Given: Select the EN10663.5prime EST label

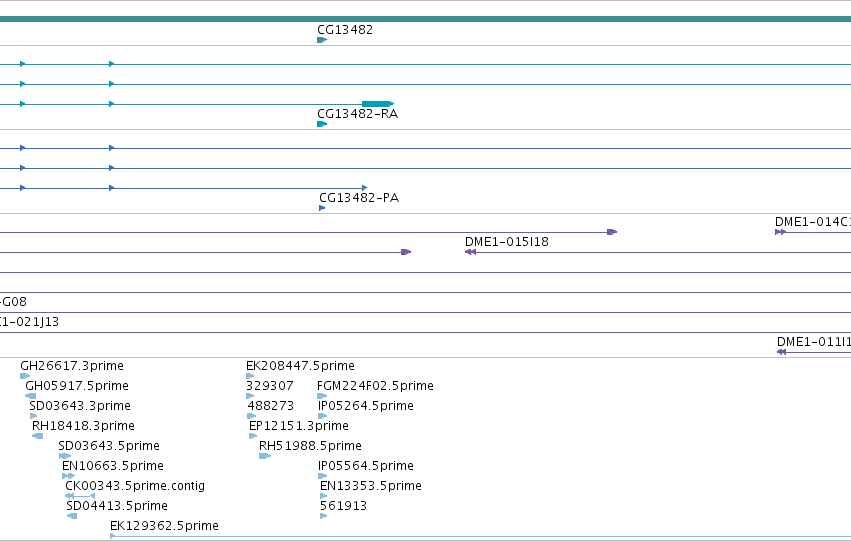Looking at the screenshot, I should click(x=112, y=466).
